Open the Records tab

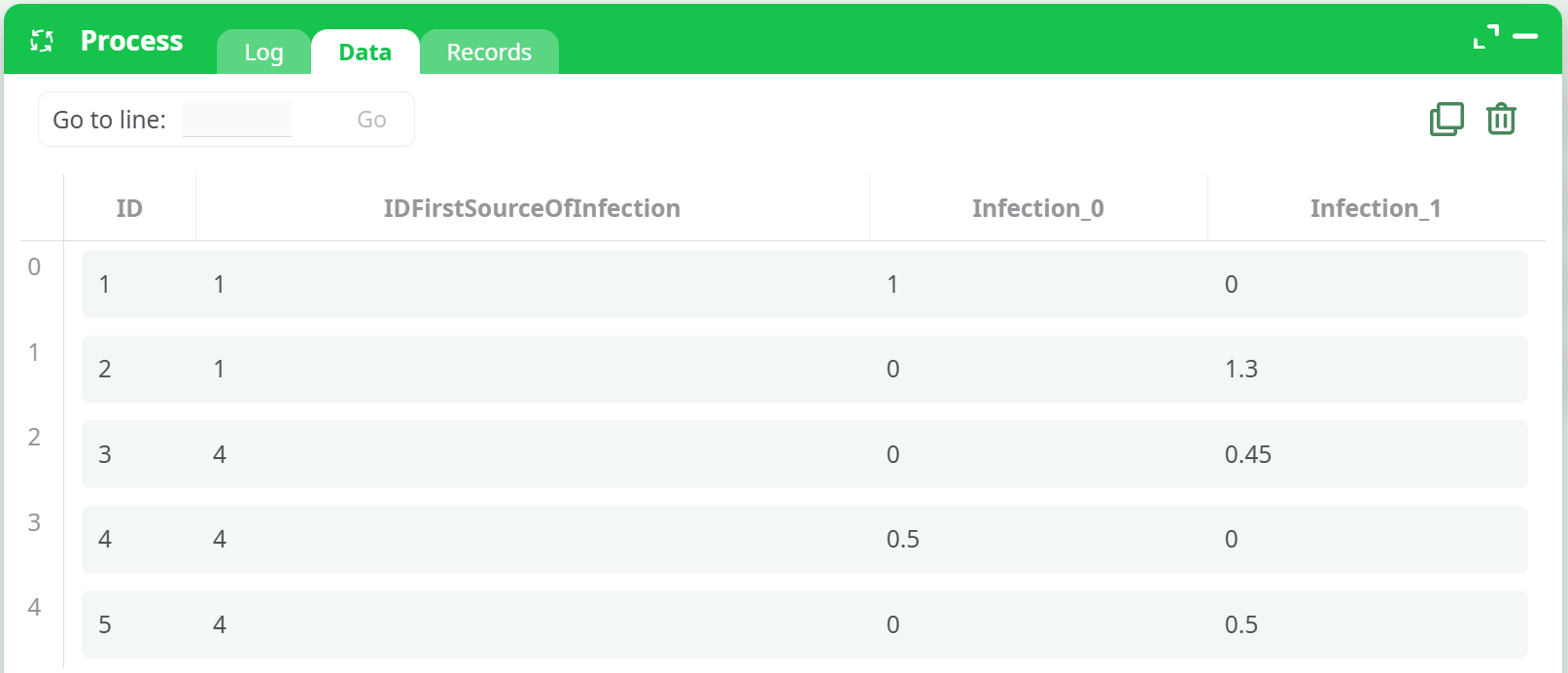tap(489, 53)
